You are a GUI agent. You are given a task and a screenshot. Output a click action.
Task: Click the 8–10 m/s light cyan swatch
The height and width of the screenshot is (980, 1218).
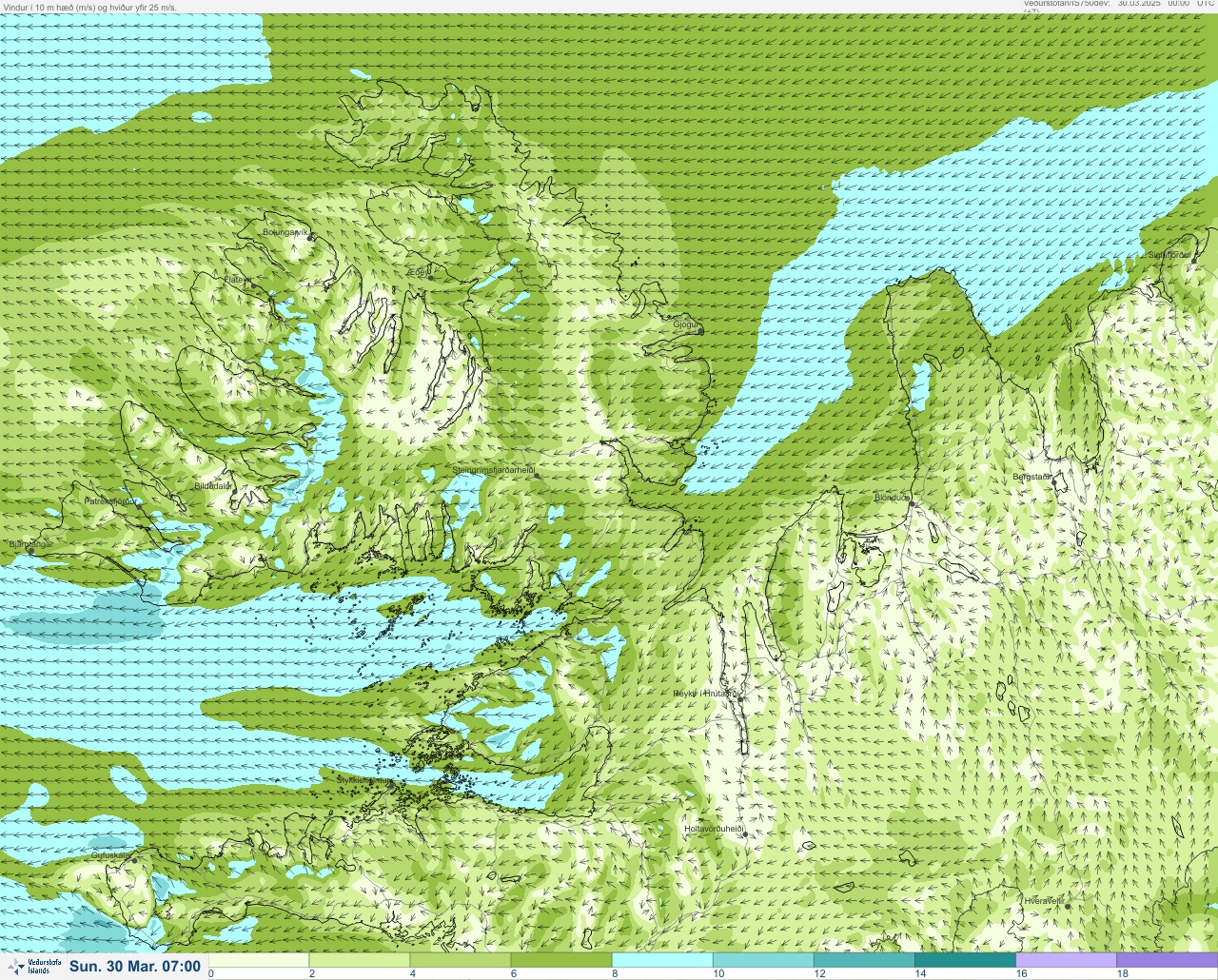(x=662, y=961)
